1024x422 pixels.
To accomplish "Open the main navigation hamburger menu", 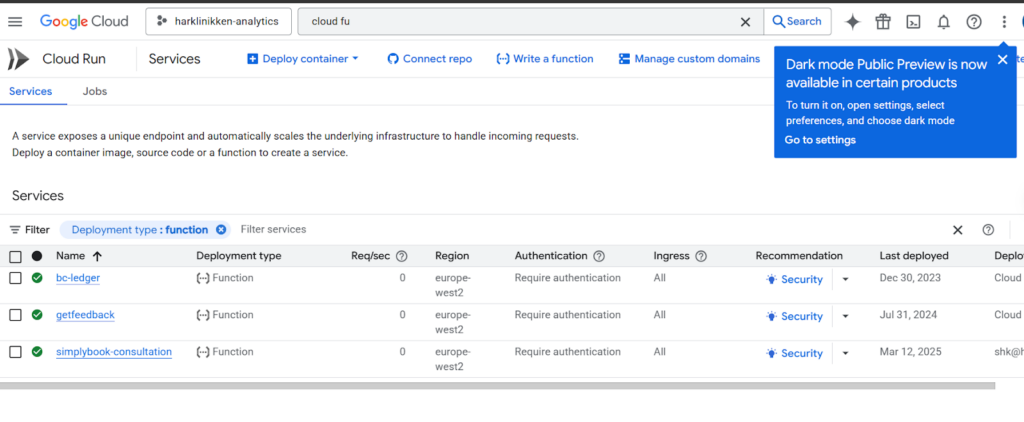I will (x=15, y=21).
